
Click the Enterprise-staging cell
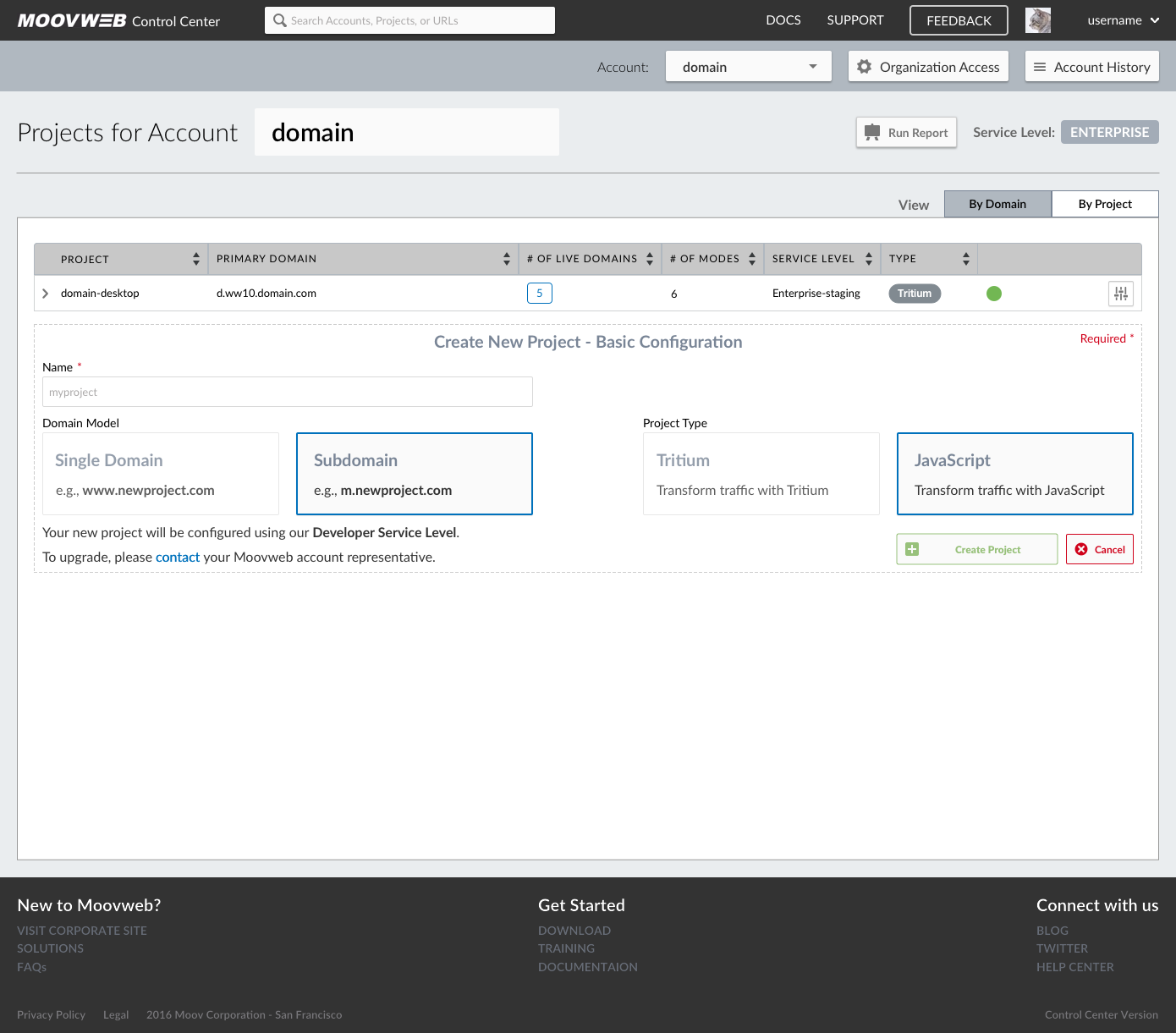click(x=816, y=294)
